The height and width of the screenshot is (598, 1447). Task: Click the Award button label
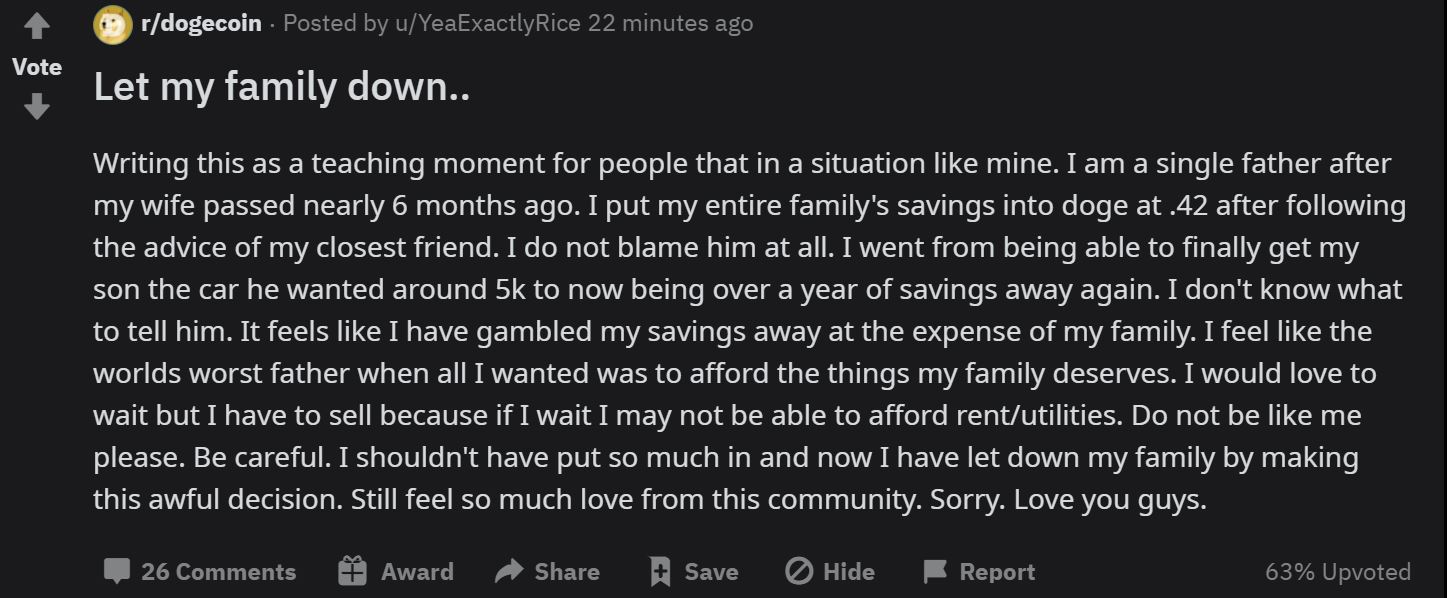[x=417, y=572]
